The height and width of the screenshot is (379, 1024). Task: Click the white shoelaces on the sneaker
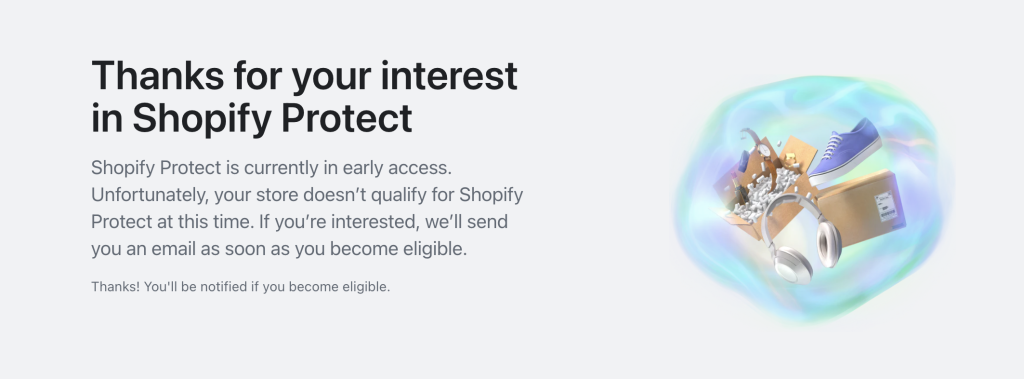point(831,146)
